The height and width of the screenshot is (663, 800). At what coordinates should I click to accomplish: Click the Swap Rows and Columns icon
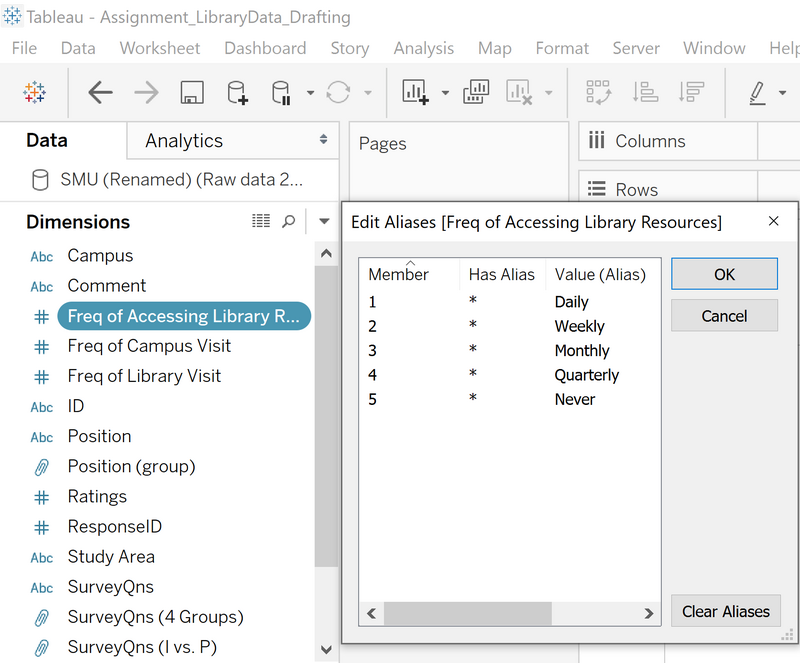point(599,92)
